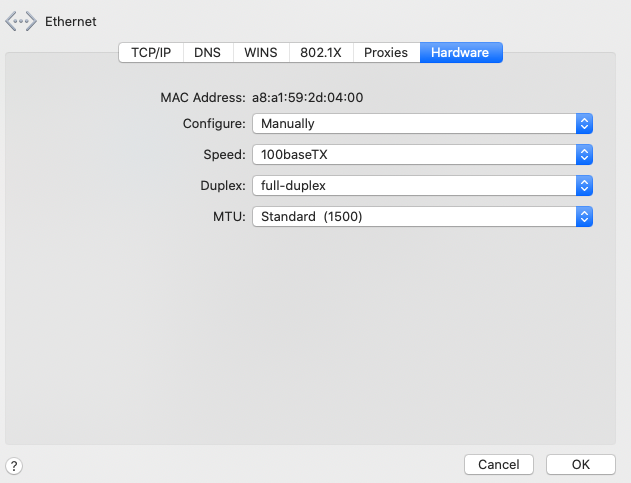
Task: Open the help question mark button
Action: tap(14, 466)
